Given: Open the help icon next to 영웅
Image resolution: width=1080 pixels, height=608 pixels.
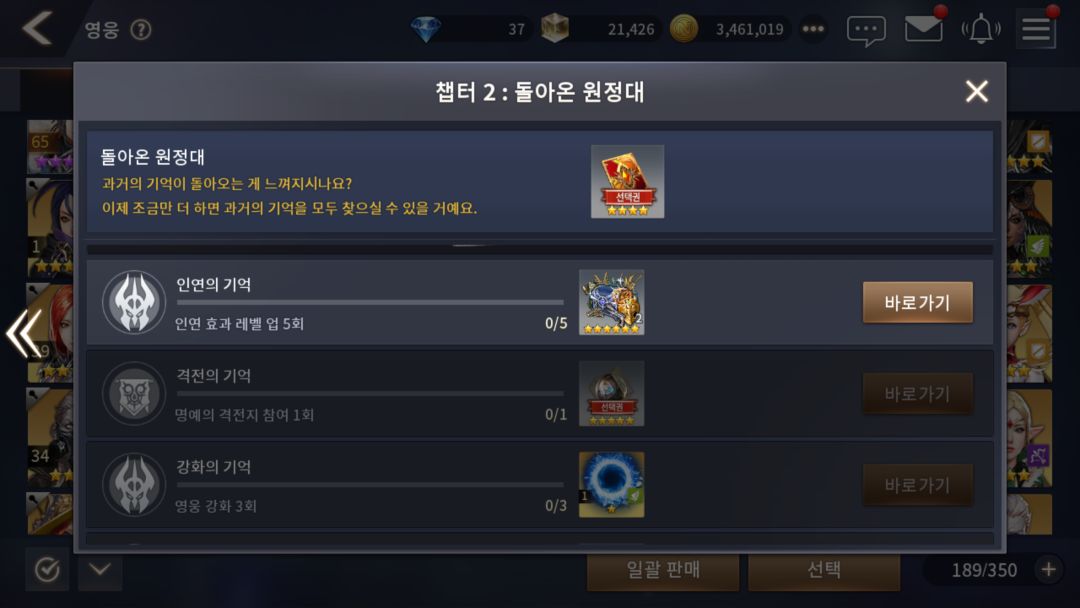Looking at the screenshot, I should pos(141,30).
